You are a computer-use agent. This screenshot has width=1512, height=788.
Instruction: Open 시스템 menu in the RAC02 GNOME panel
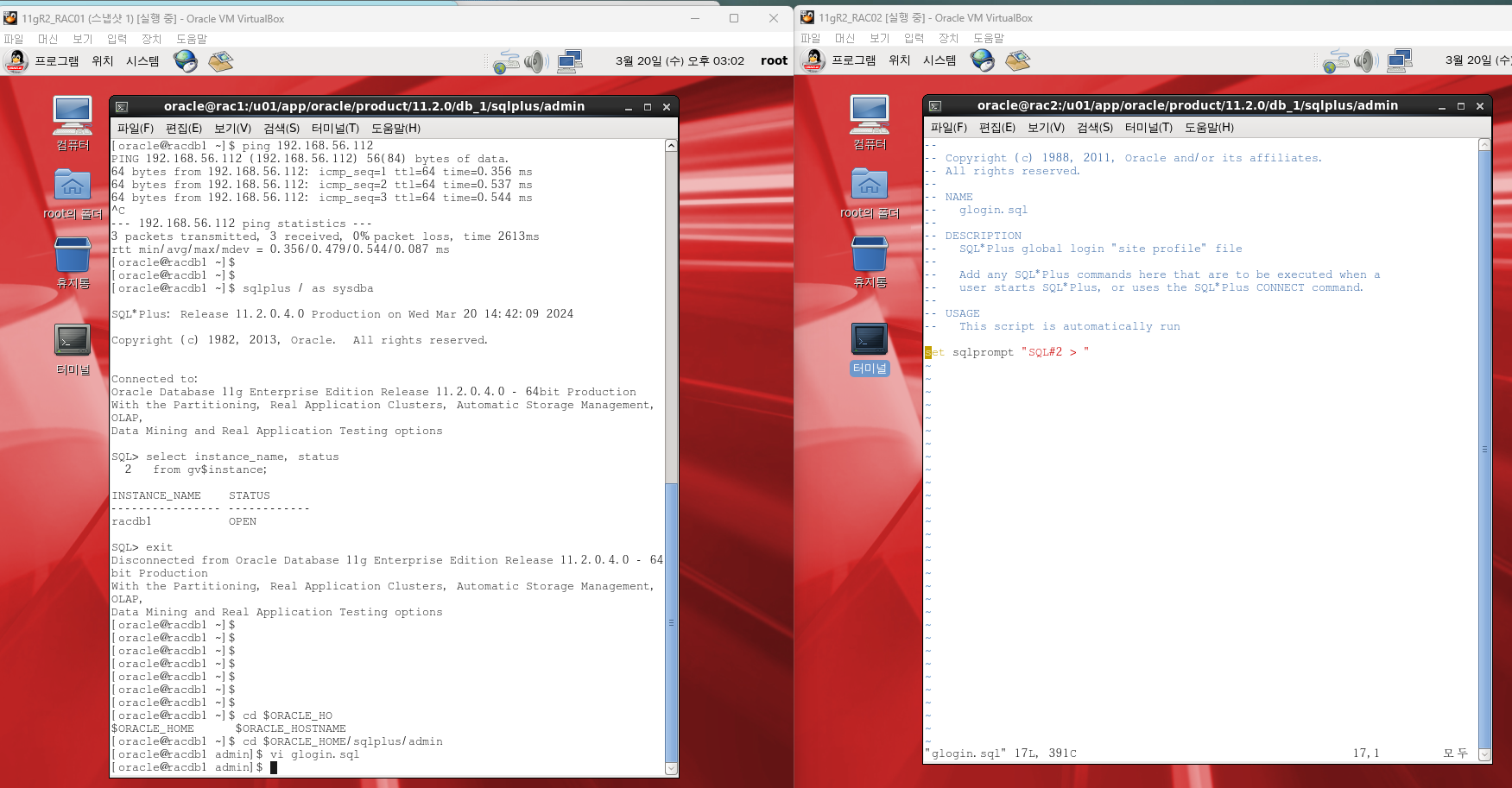tap(939, 60)
